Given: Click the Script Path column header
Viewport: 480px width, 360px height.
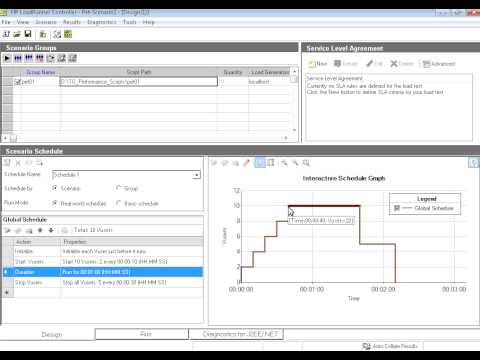Looking at the screenshot, I should pos(139,72).
